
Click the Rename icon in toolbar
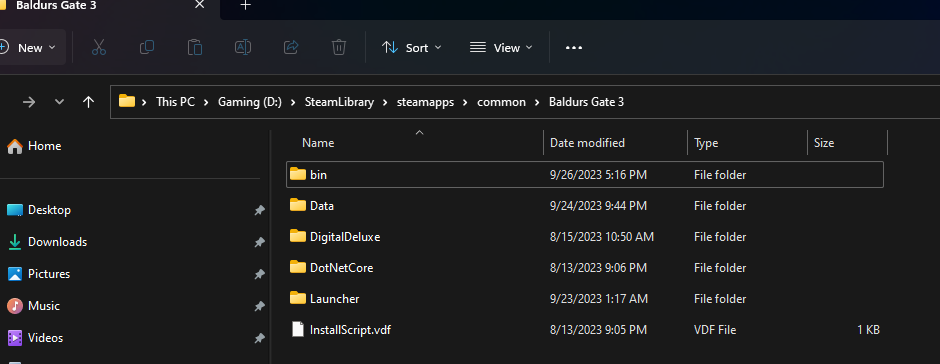click(x=243, y=47)
